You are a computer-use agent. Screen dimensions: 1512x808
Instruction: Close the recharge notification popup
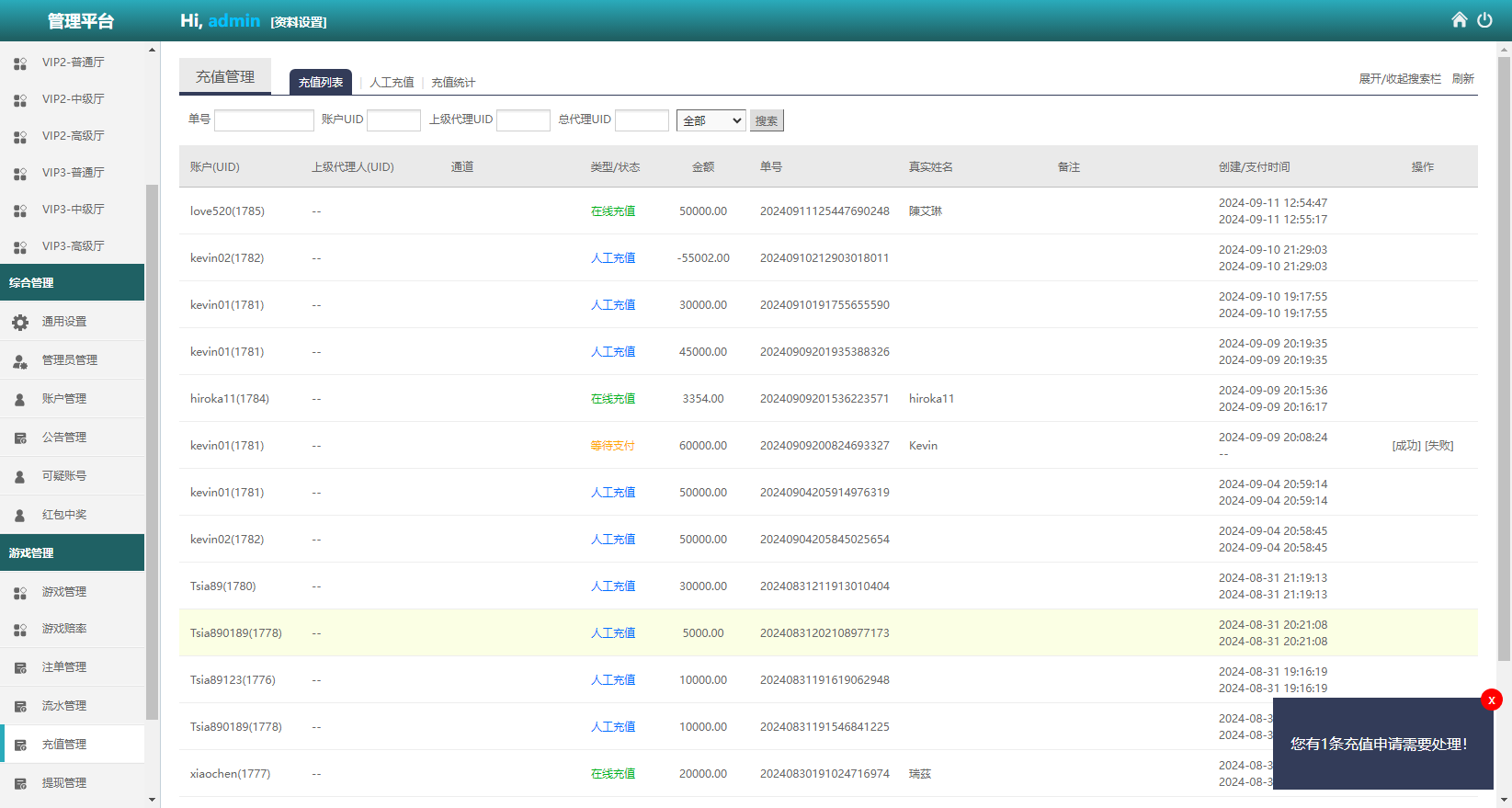1491,700
